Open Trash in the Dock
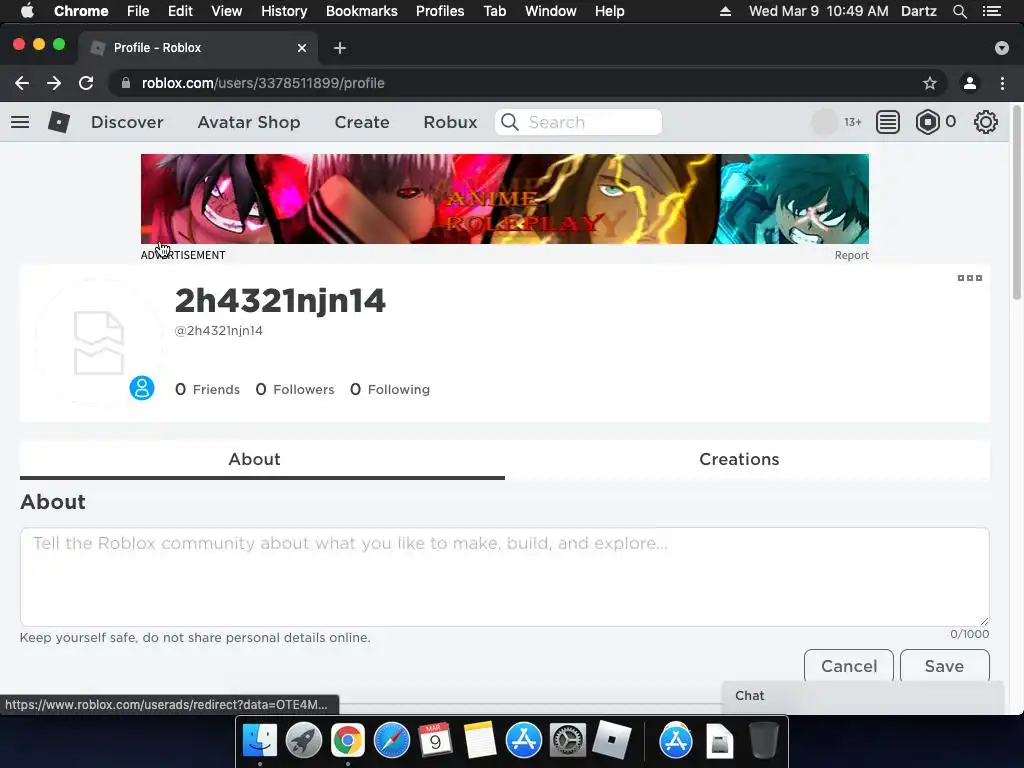Viewport: 1024px width, 768px height. (763, 741)
